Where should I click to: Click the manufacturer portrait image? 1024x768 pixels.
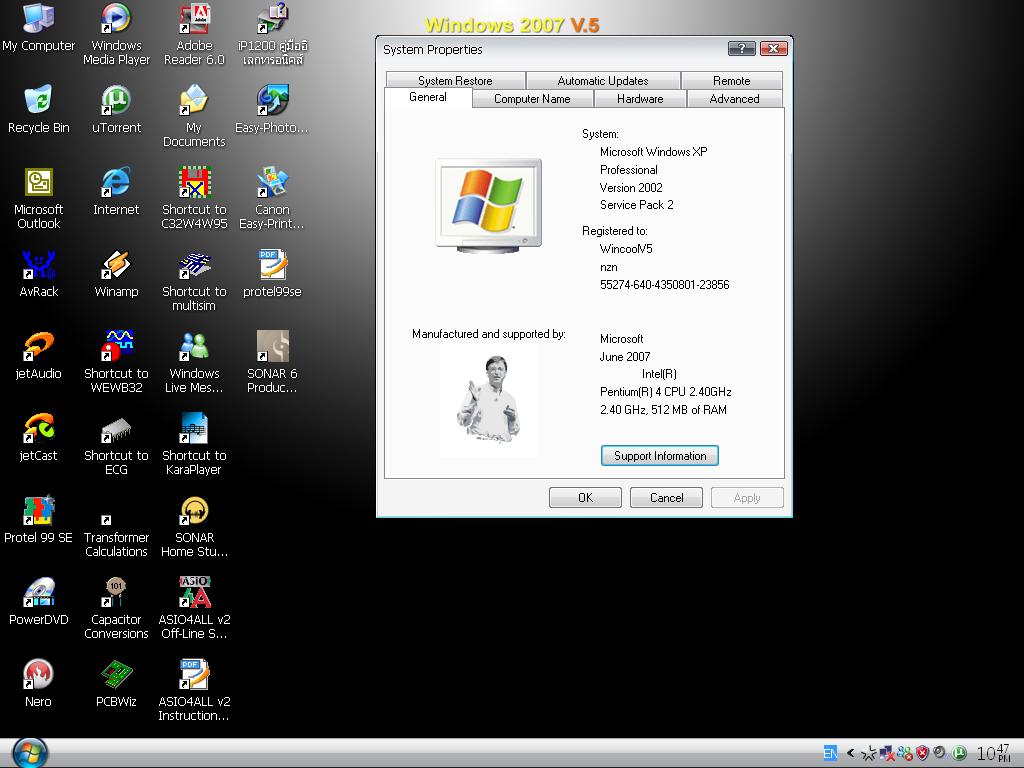coord(489,400)
